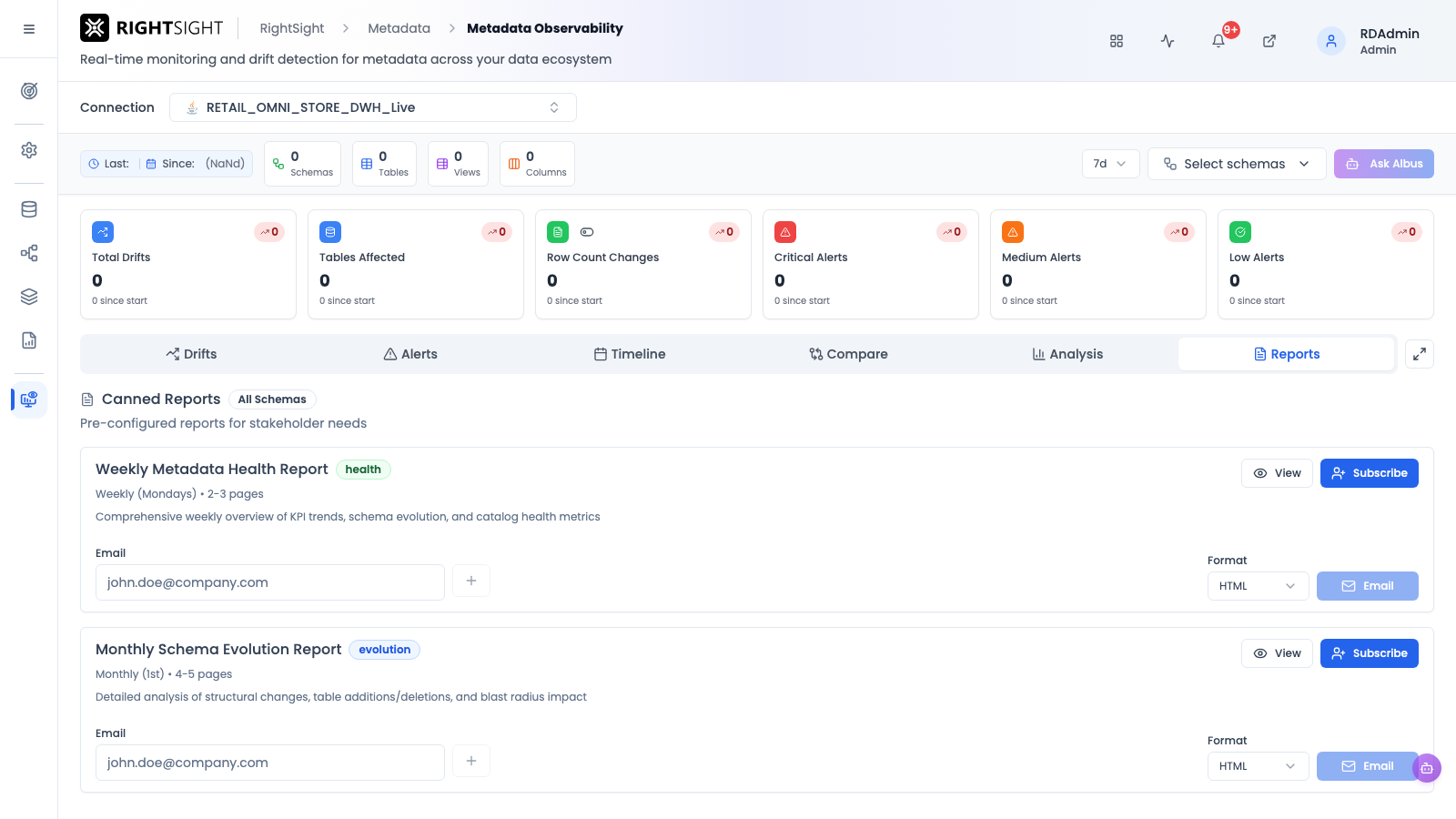Click the Views count chip
Viewport: 1456px width, 819px height.
click(458, 164)
